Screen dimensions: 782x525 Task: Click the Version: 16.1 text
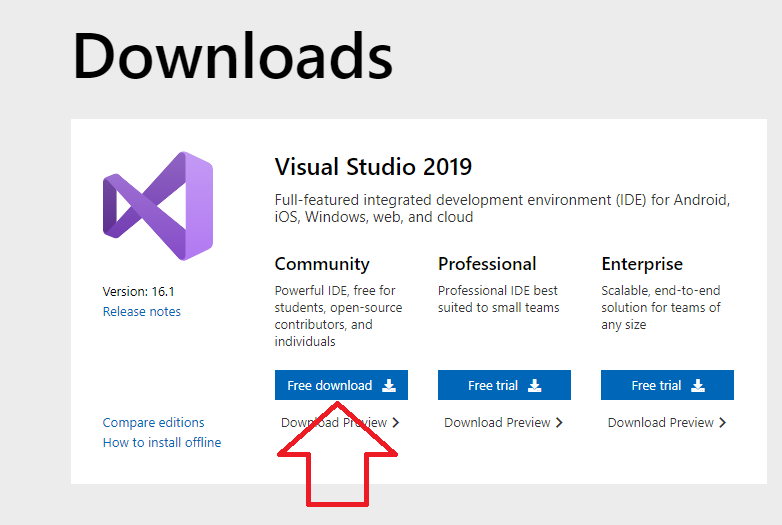click(x=138, y=291)
